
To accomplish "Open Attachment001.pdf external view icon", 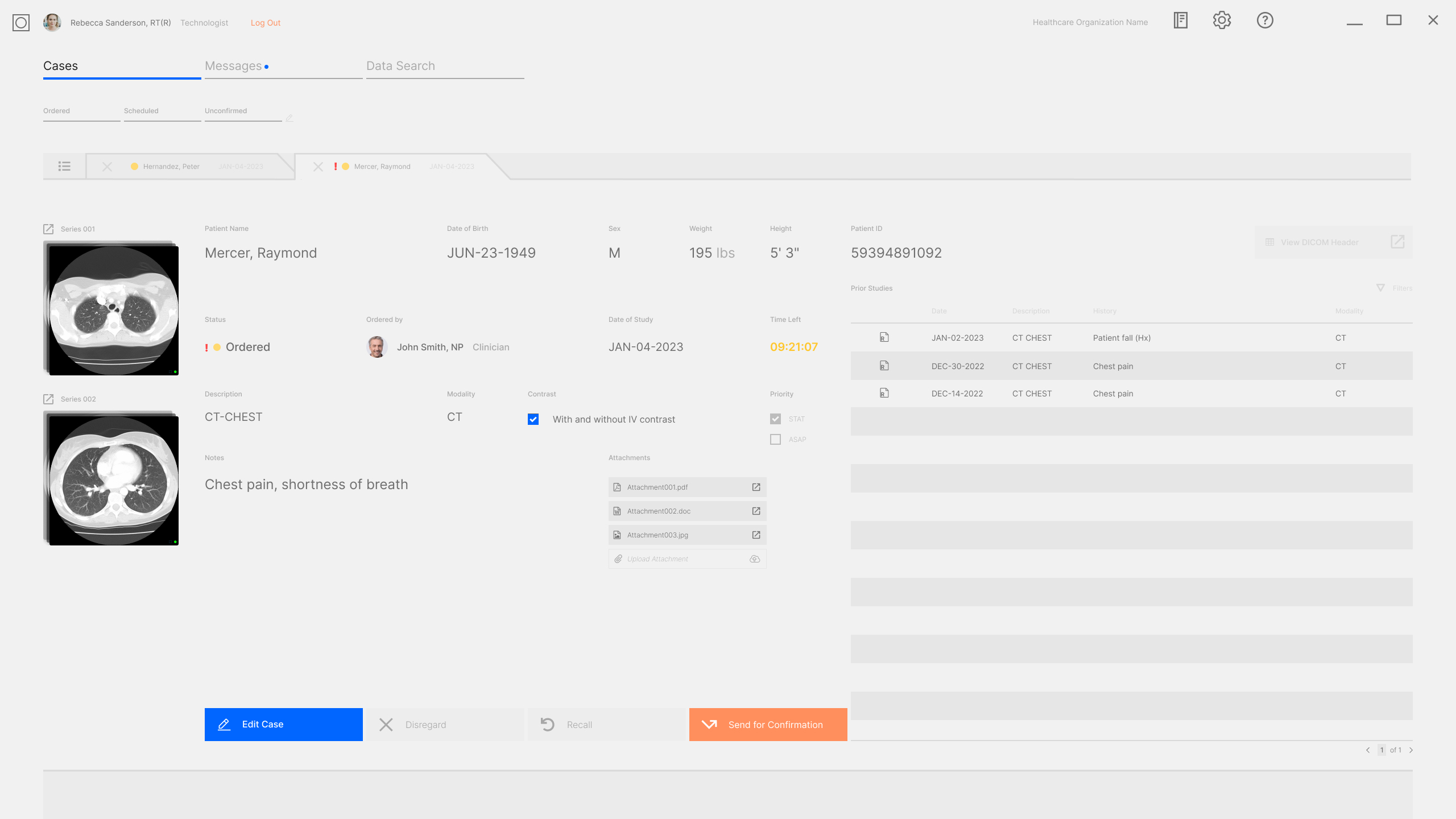I will pyautogui.click(x=756, y=487).
